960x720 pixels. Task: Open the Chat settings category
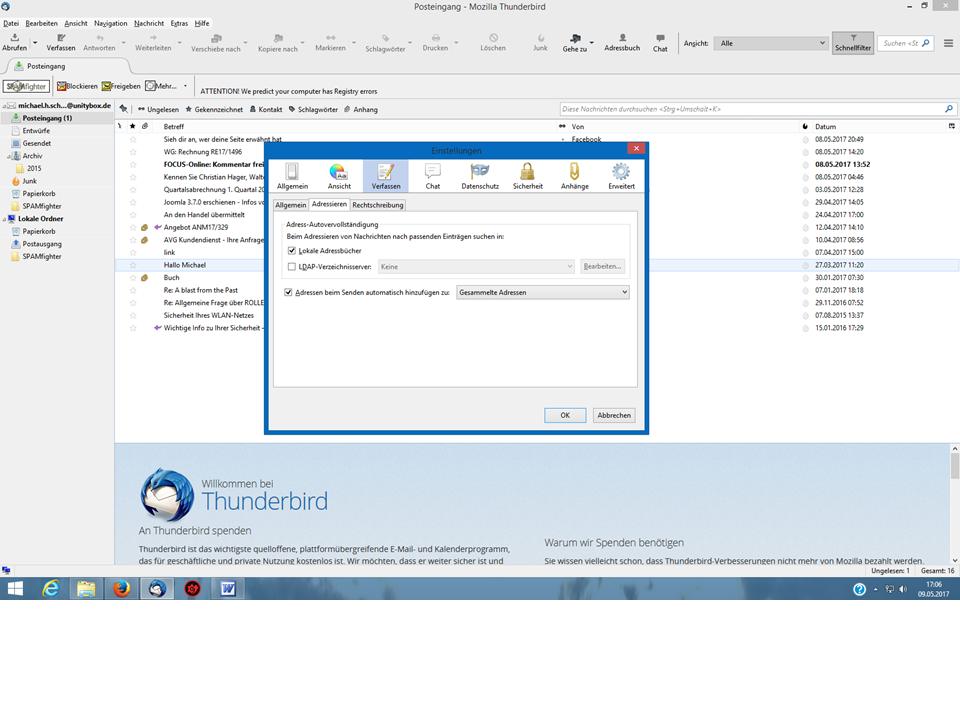(x=433, y=176)
